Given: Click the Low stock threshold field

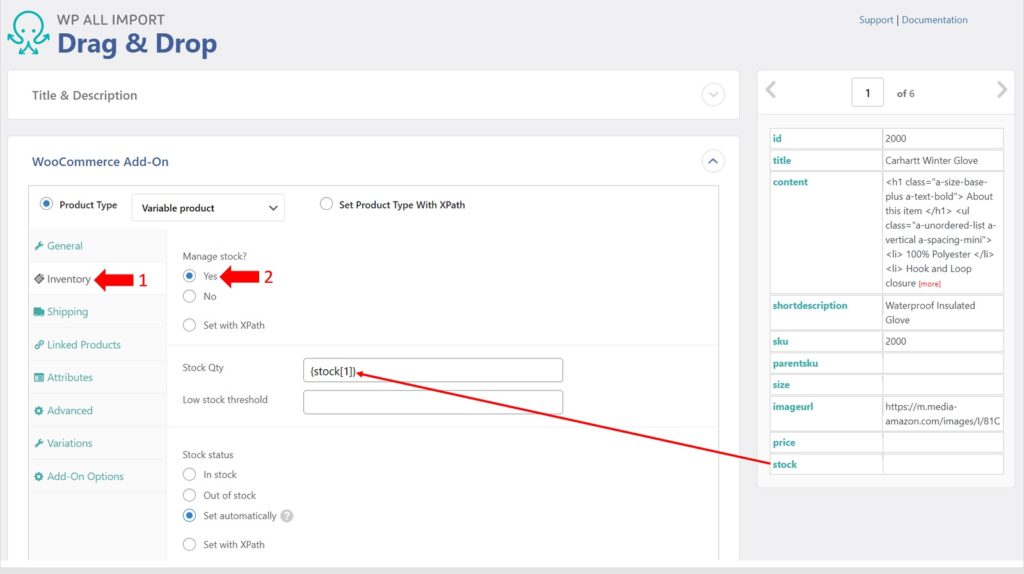Looking at the screenshot, I should pyautogui.click(x=432, y=402).
